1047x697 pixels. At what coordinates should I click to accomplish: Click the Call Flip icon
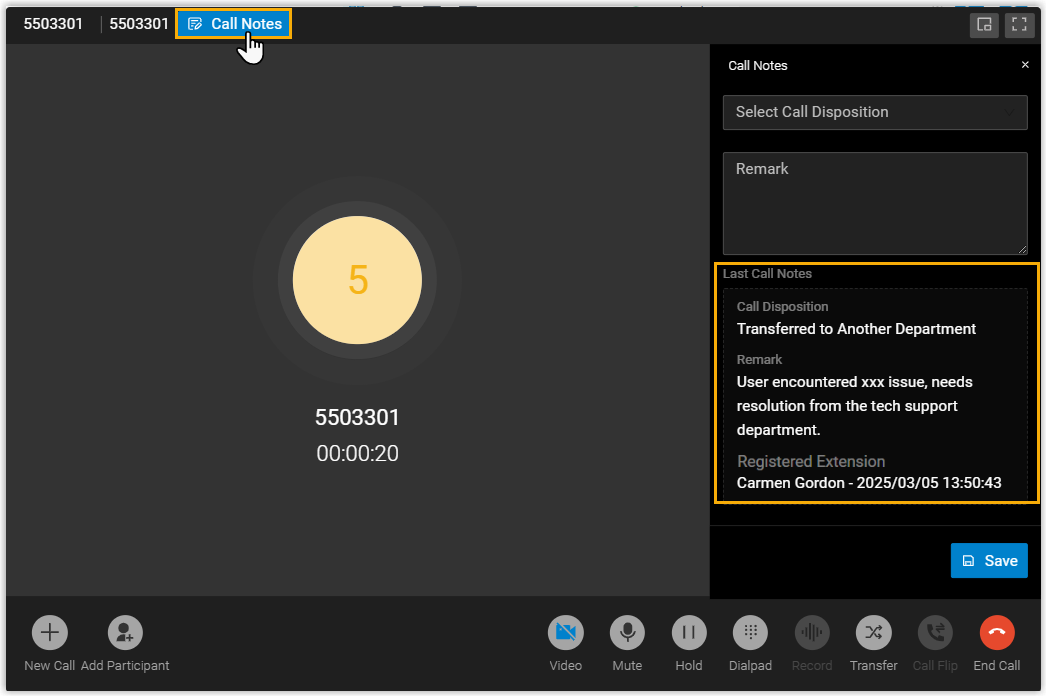point(935,632)
